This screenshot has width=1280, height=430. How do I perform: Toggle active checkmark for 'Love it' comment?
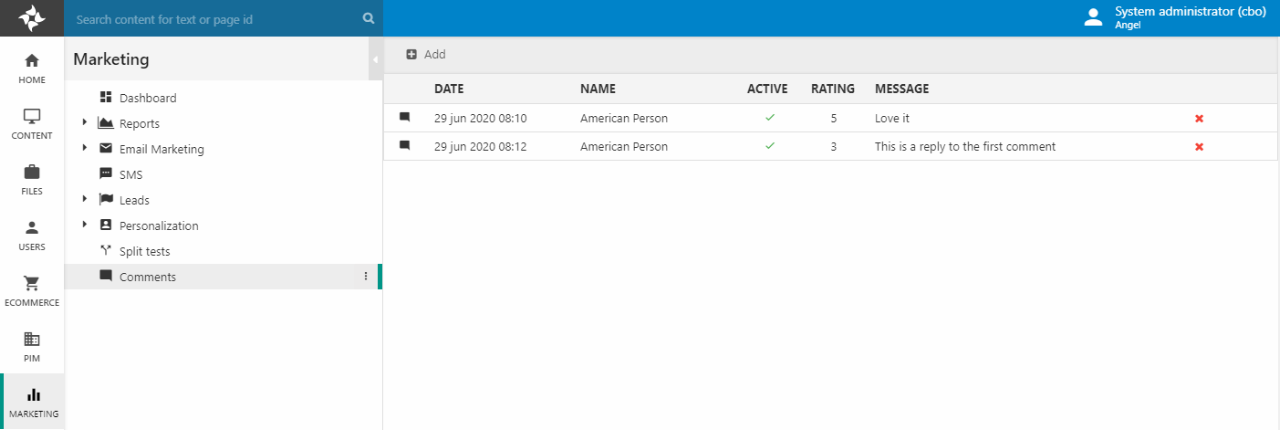769,118
